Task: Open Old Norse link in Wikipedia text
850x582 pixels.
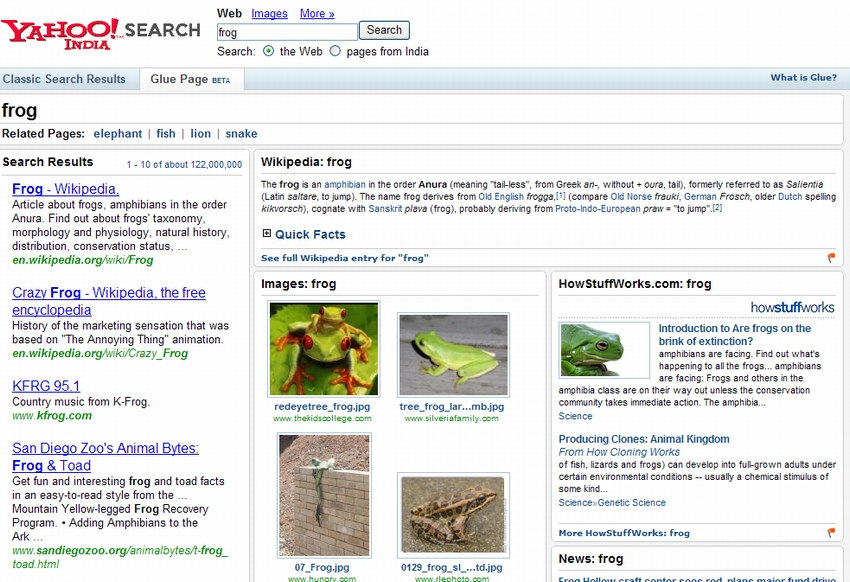Action: [x=632, y=196]
